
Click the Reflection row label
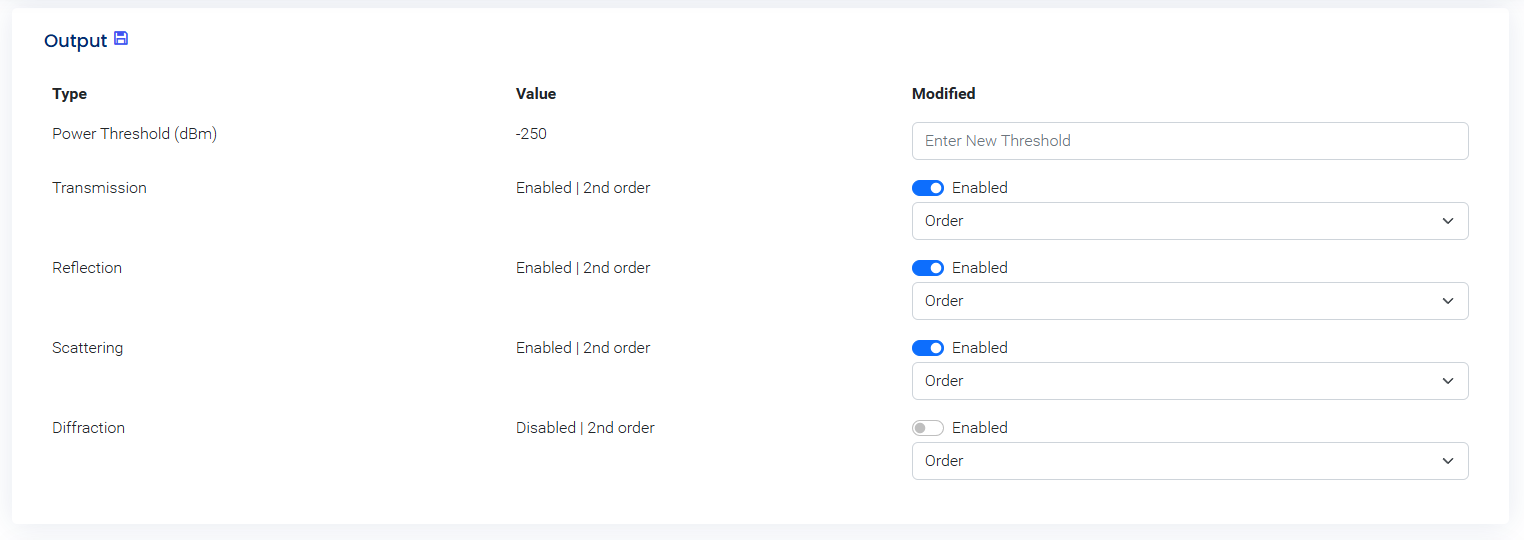pyautogui.click(x=87, y=268)
